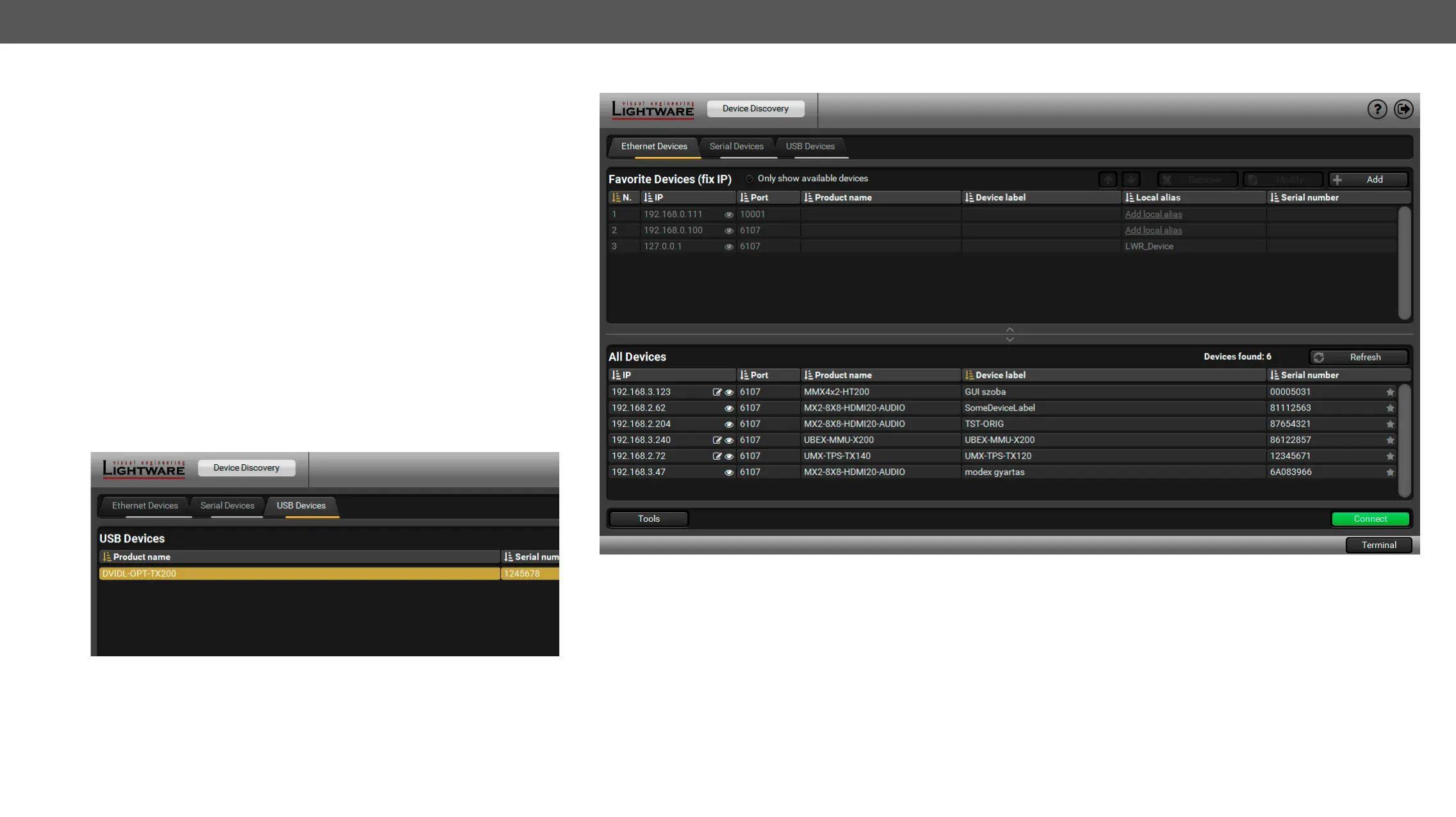Click edit icon for 192.168.3.123
Viewport: 1456px width, 817px height.
(717, 392)
